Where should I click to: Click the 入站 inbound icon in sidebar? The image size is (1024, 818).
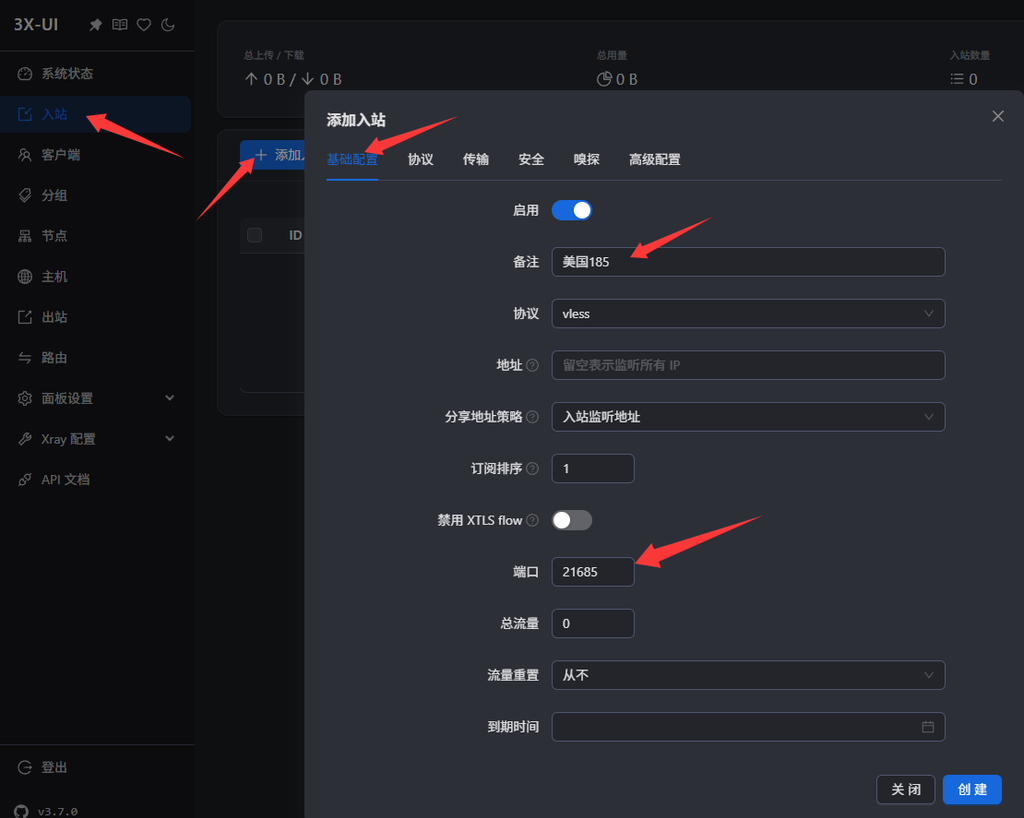(x=25, y=114)
